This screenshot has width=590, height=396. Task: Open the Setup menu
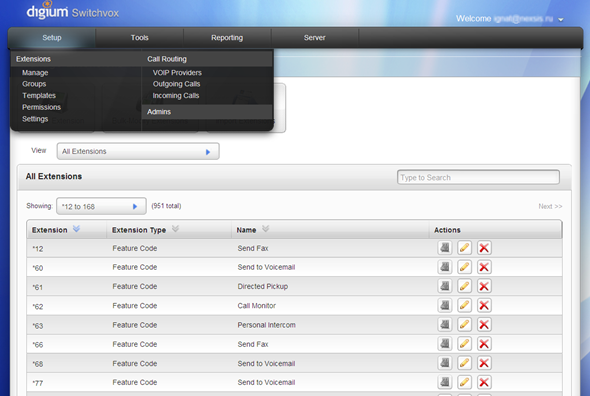[x=52, y=38]
